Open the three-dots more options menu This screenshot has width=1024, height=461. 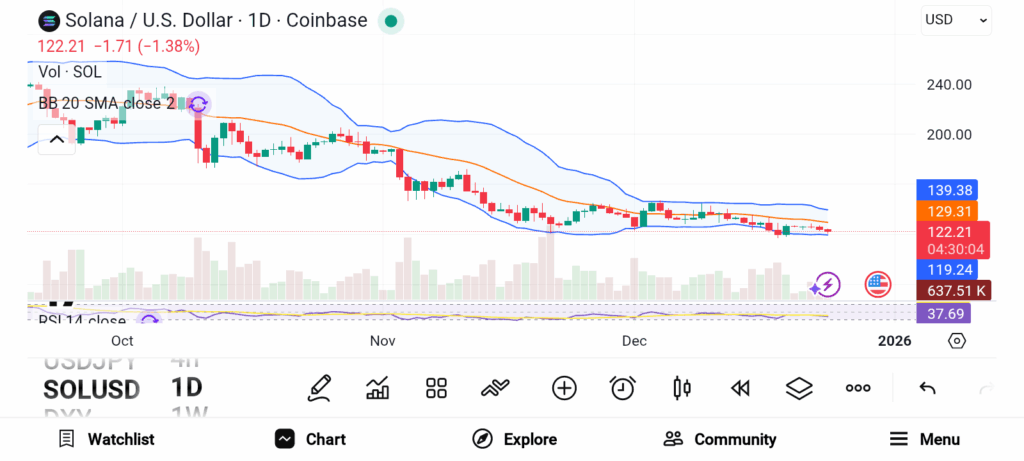pos(858,388)
